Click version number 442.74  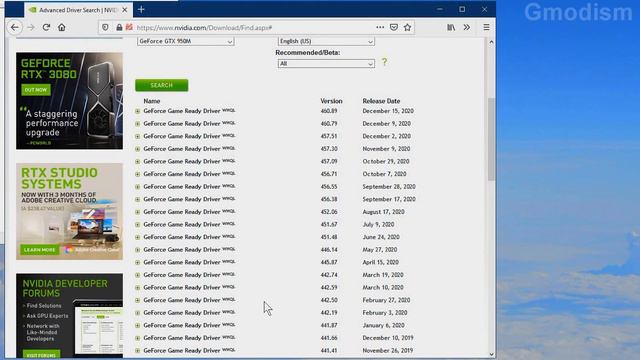(x=329, y=275)
